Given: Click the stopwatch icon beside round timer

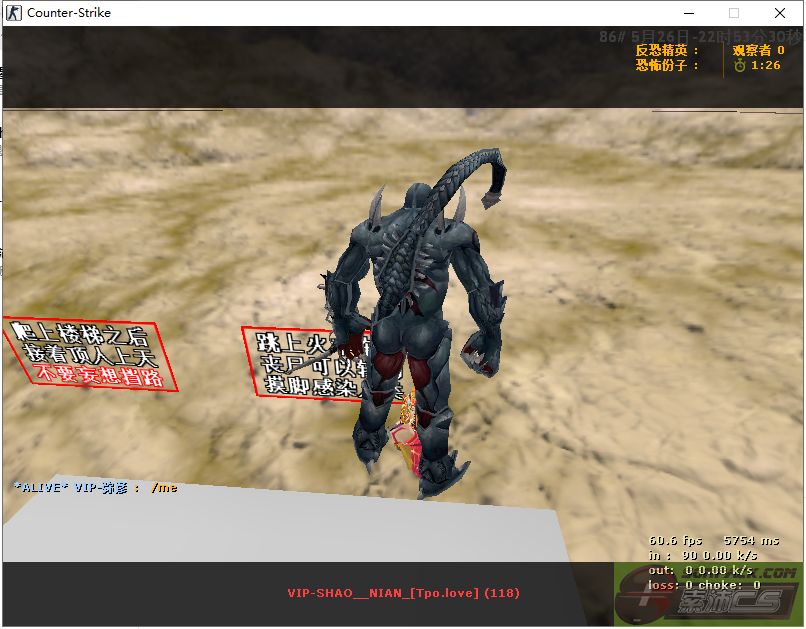Looking at the screenshot, I should [740, 65].
